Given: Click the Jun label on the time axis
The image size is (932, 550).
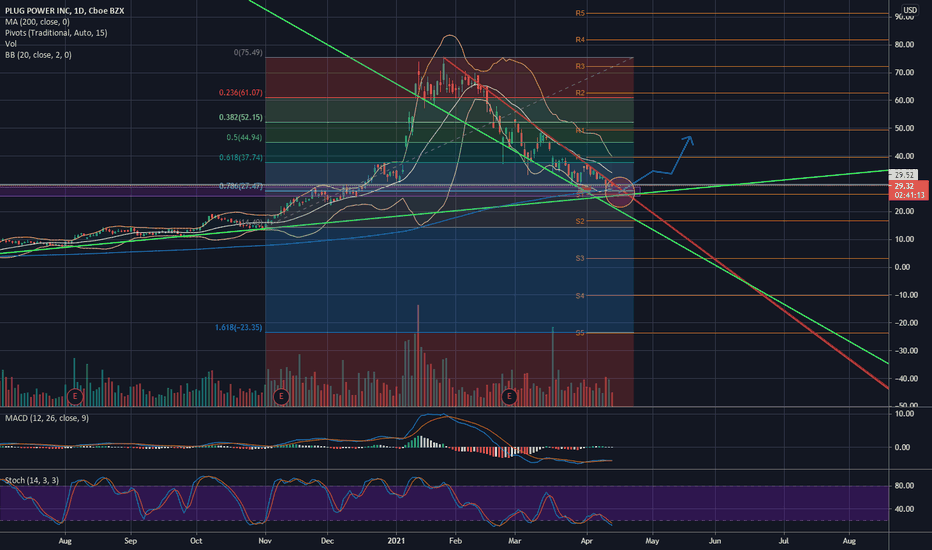Looking at the screenshot, I should click(x=714, y=540).
